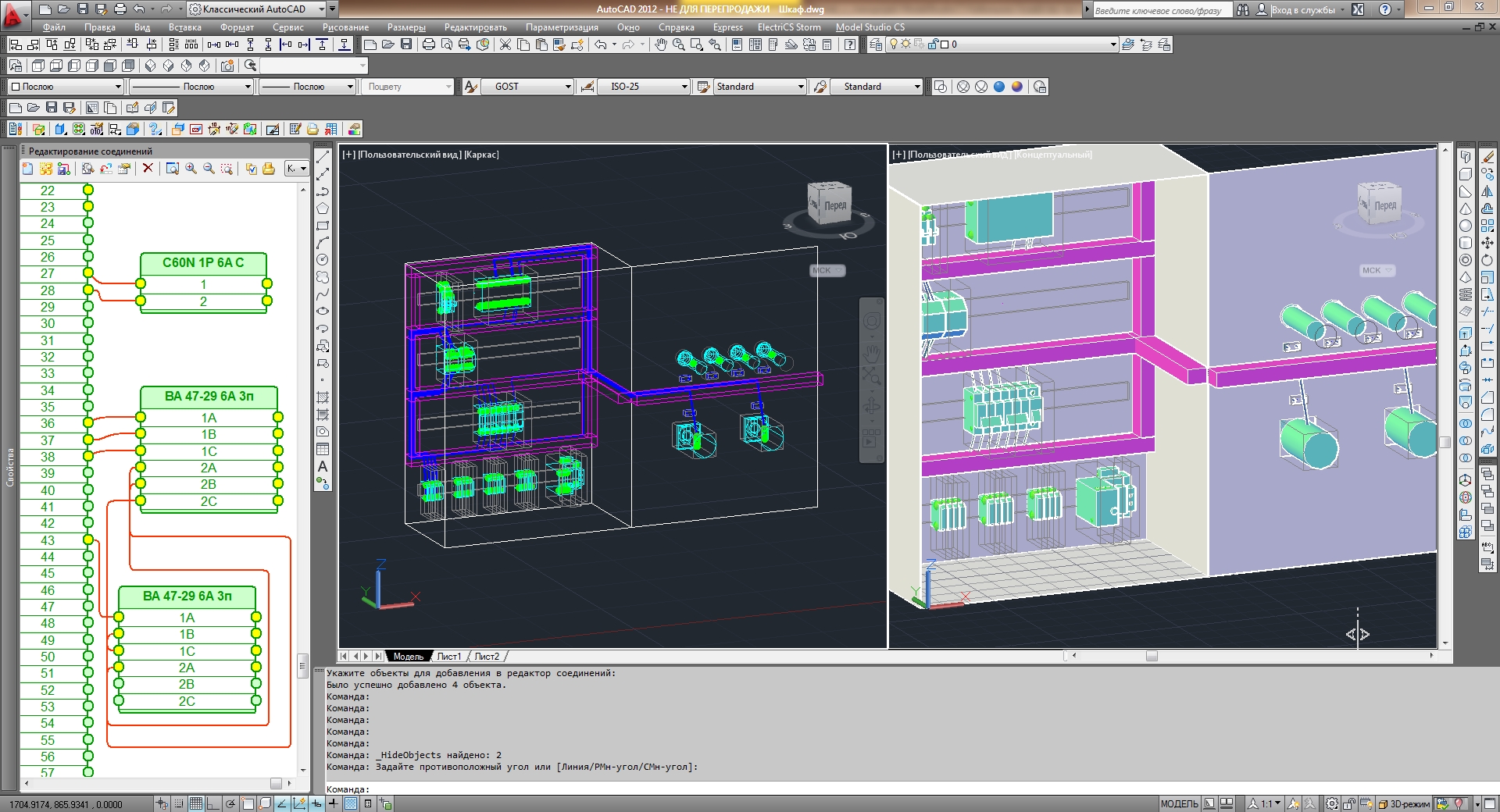
Task: Click the binoculars search icon in title bar
Action: 1243,9
